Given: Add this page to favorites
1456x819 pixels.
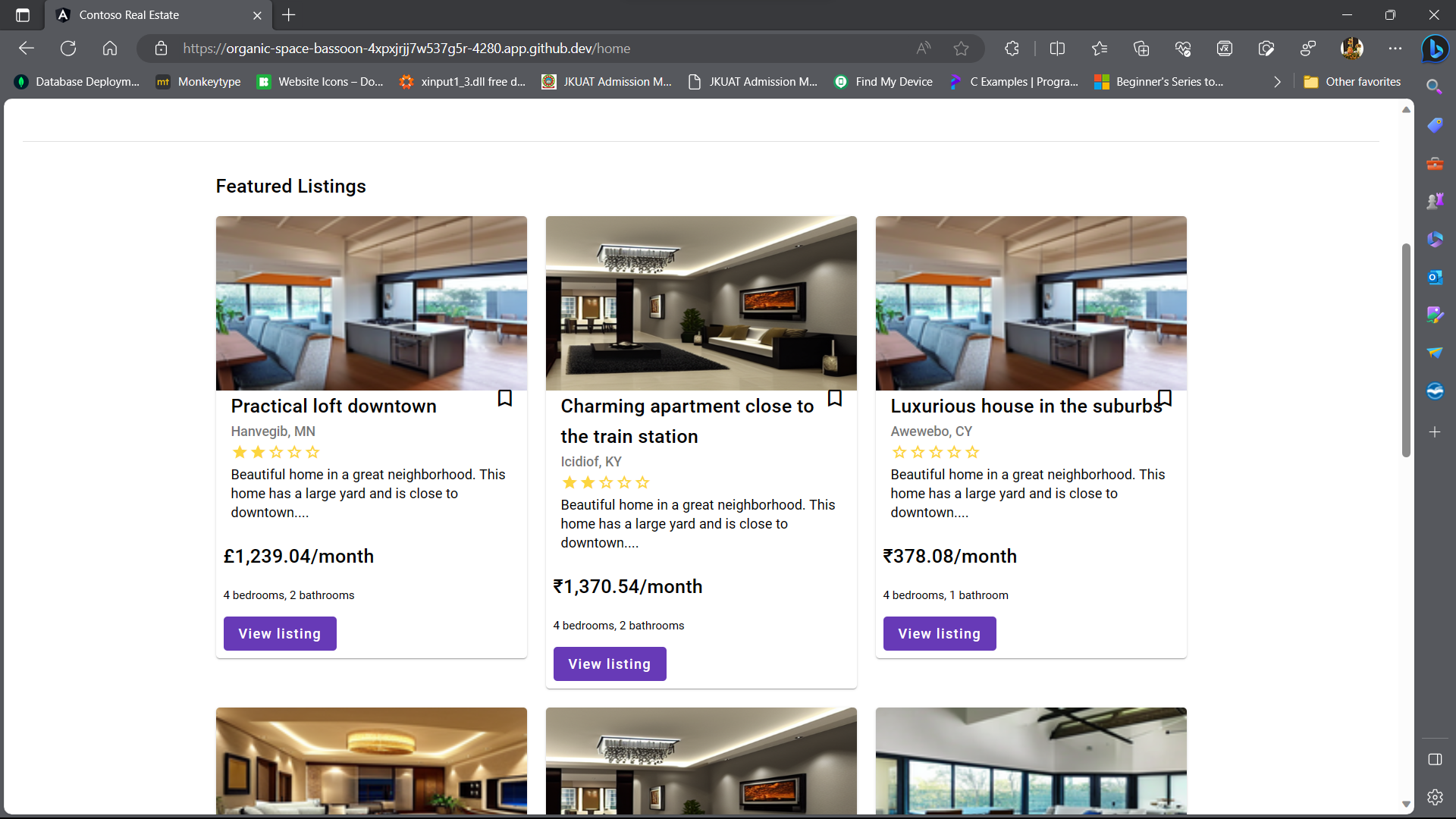Looking at the screenshot, I should pyautogui.click(x=961, y=48).
